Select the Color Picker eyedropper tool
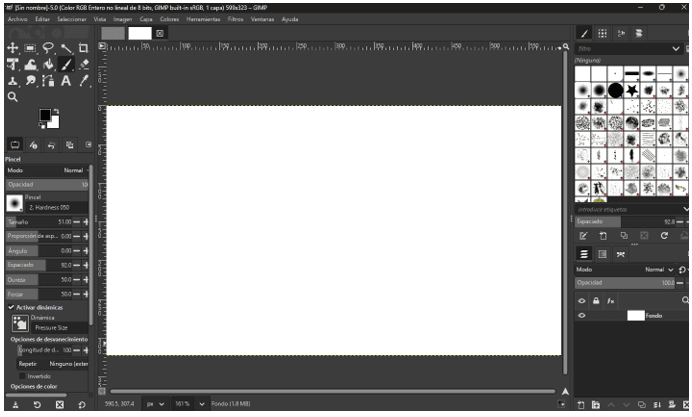The image size is (692, 417). [83, 81]
